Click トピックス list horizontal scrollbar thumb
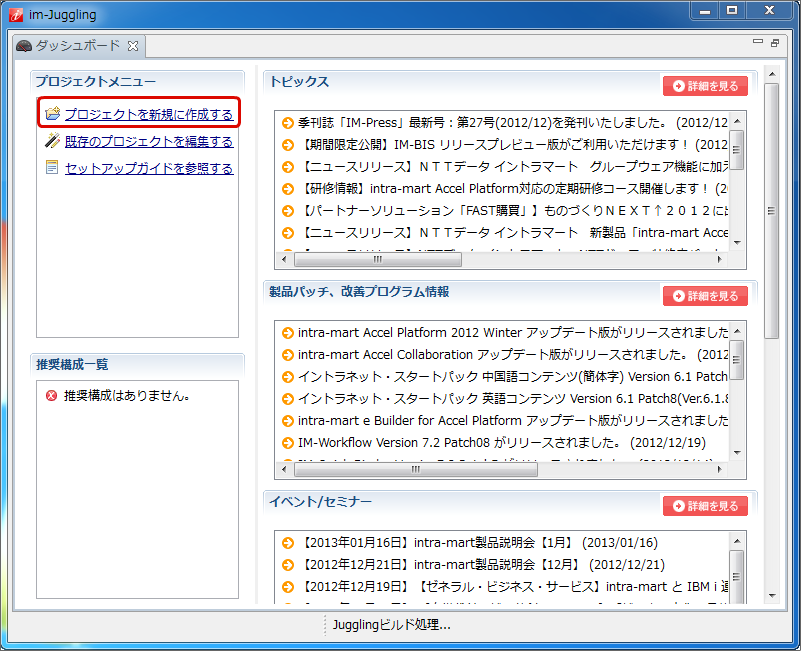This screenshot has width=801, height=651. 378,260
